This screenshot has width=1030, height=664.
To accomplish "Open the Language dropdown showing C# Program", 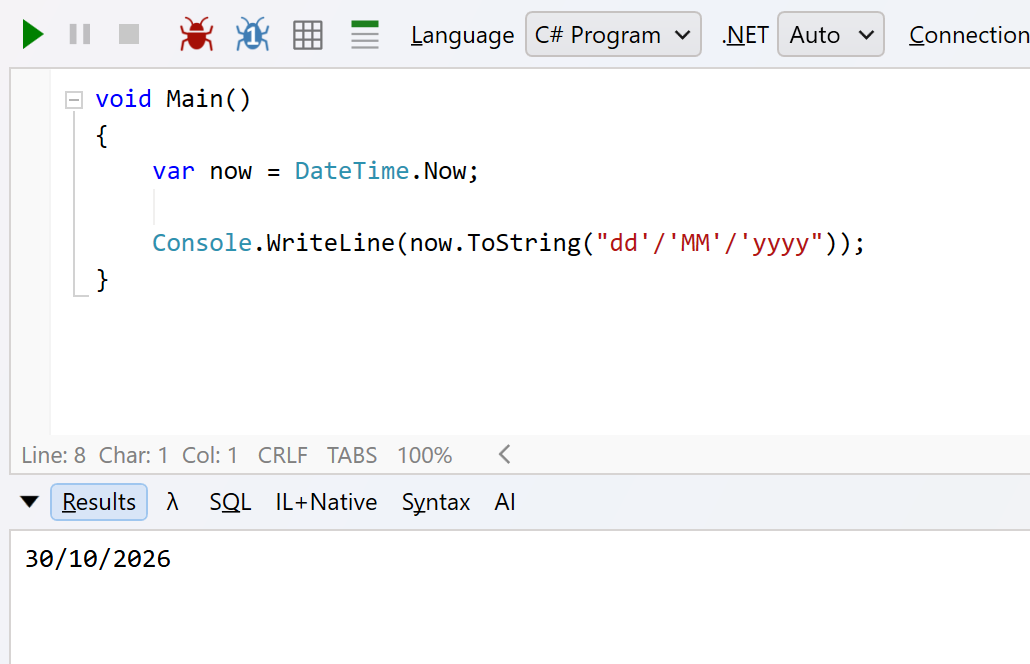I will point(613,34).
